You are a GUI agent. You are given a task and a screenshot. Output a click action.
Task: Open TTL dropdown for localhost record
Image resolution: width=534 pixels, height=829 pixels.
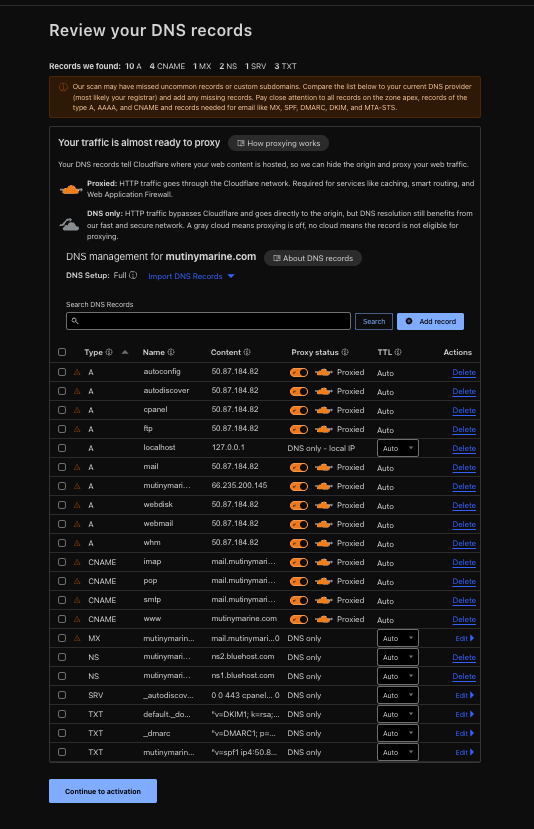[398, 448]
